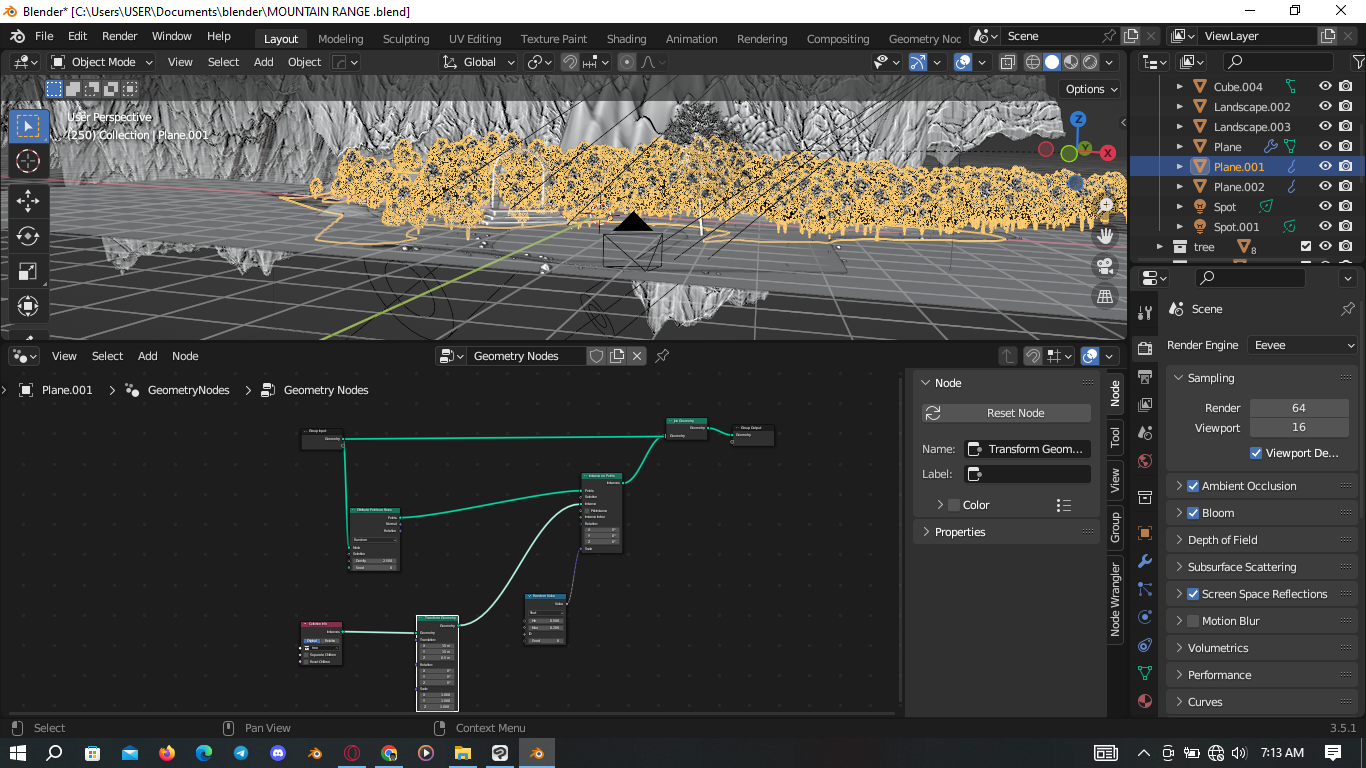Switch to Sculpting workspace tab
This screenshot has width=1366, height=768.
click(x=406, y=39)
